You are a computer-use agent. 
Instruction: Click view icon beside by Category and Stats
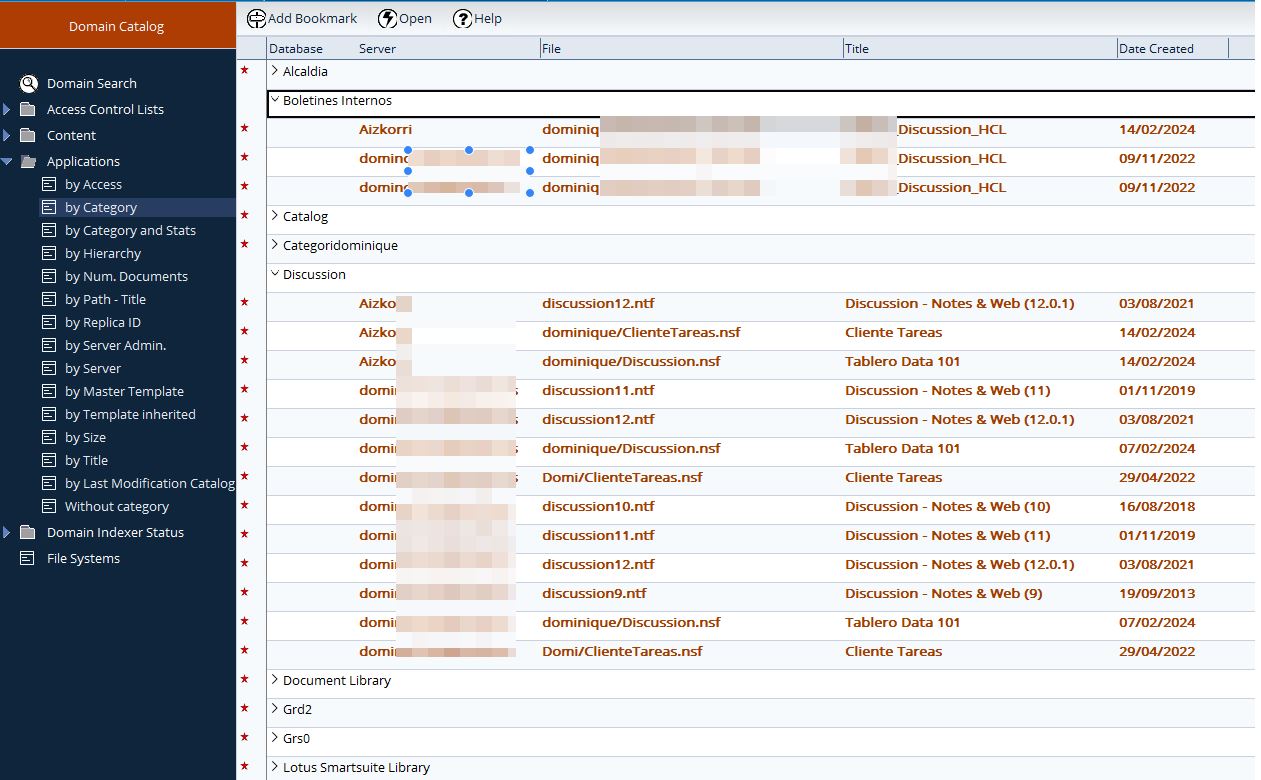pyautogui.click(x=49, y=230)
